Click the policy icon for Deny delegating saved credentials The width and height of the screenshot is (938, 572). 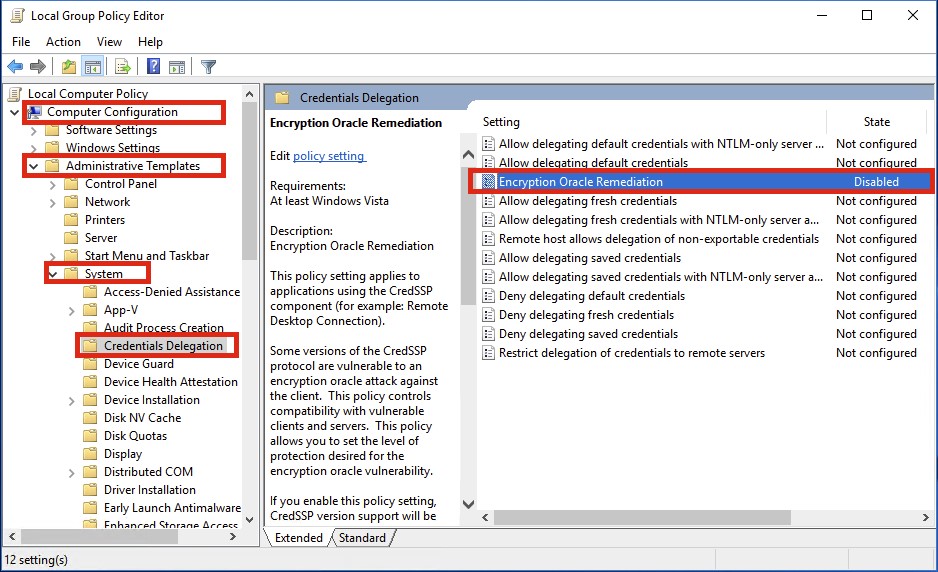point(489,334)
